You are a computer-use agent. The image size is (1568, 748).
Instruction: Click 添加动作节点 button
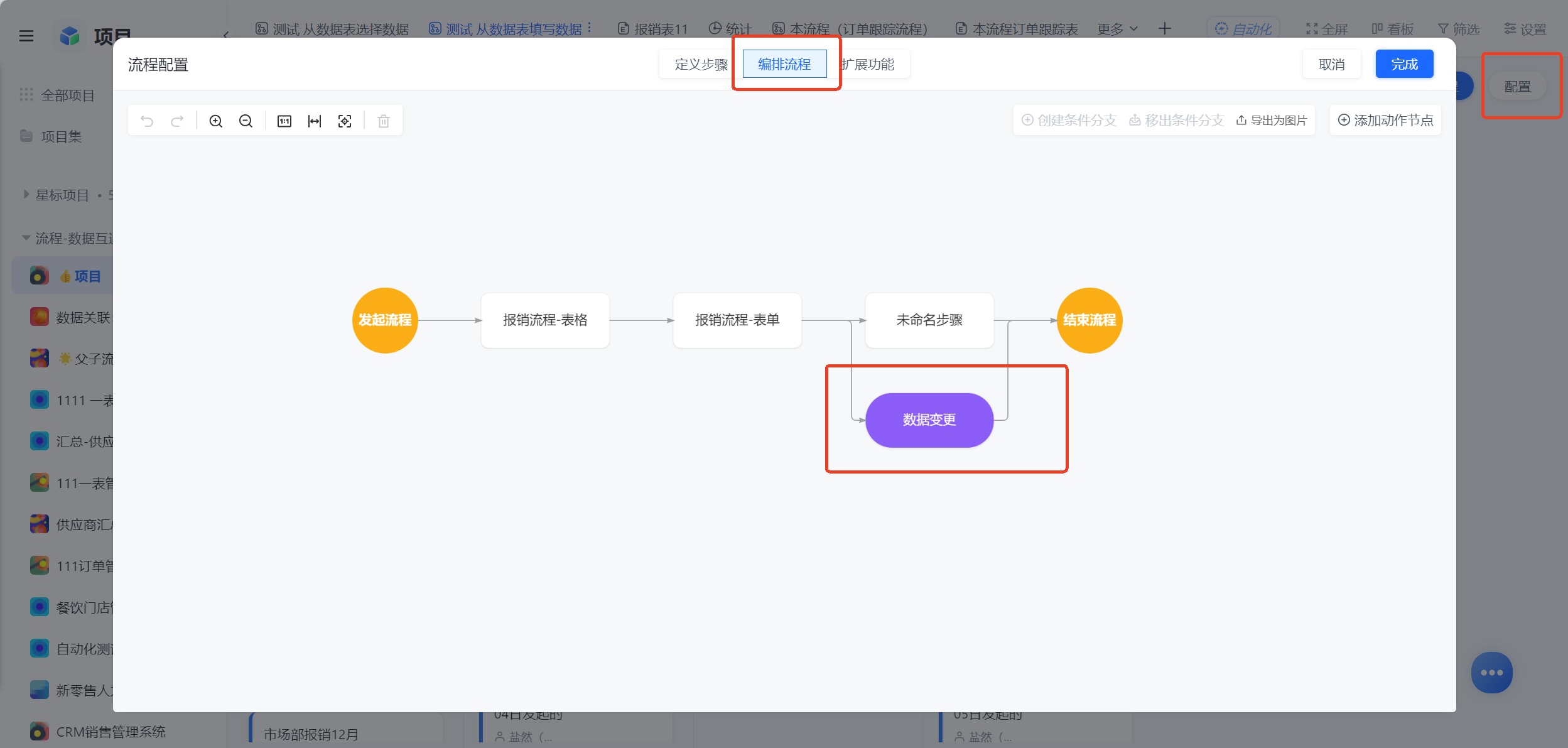[x=1385, y=120]
